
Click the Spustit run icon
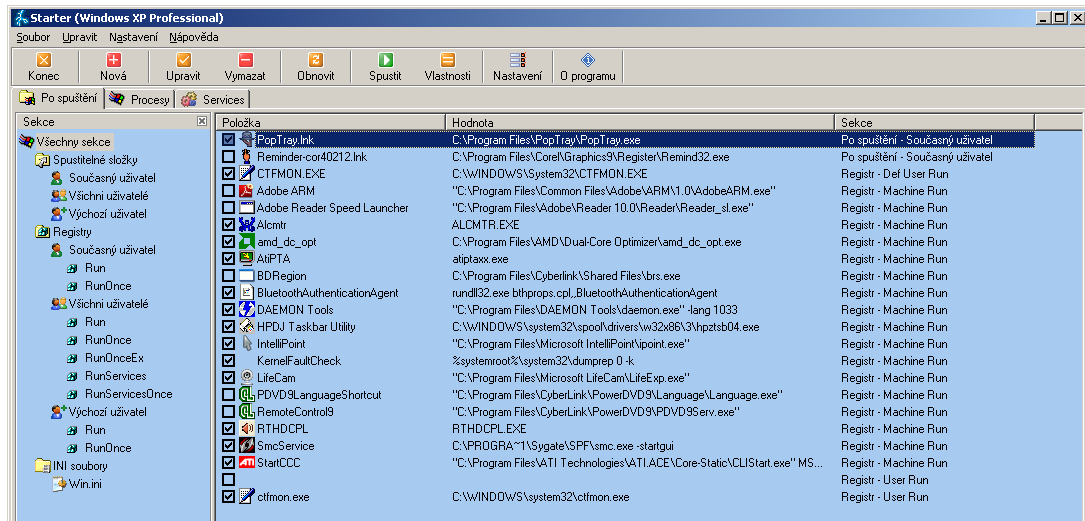[385, 60]
